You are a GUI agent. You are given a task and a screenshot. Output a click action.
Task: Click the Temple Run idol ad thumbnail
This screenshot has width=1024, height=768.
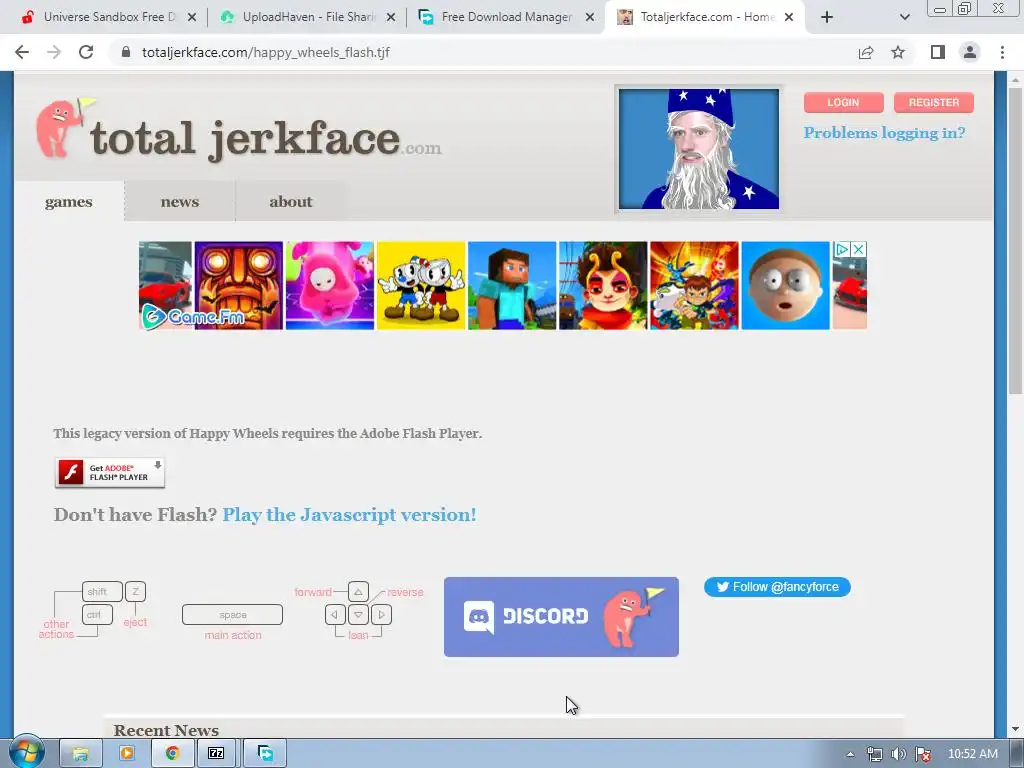pyautogui.click(x=239, y=285)
